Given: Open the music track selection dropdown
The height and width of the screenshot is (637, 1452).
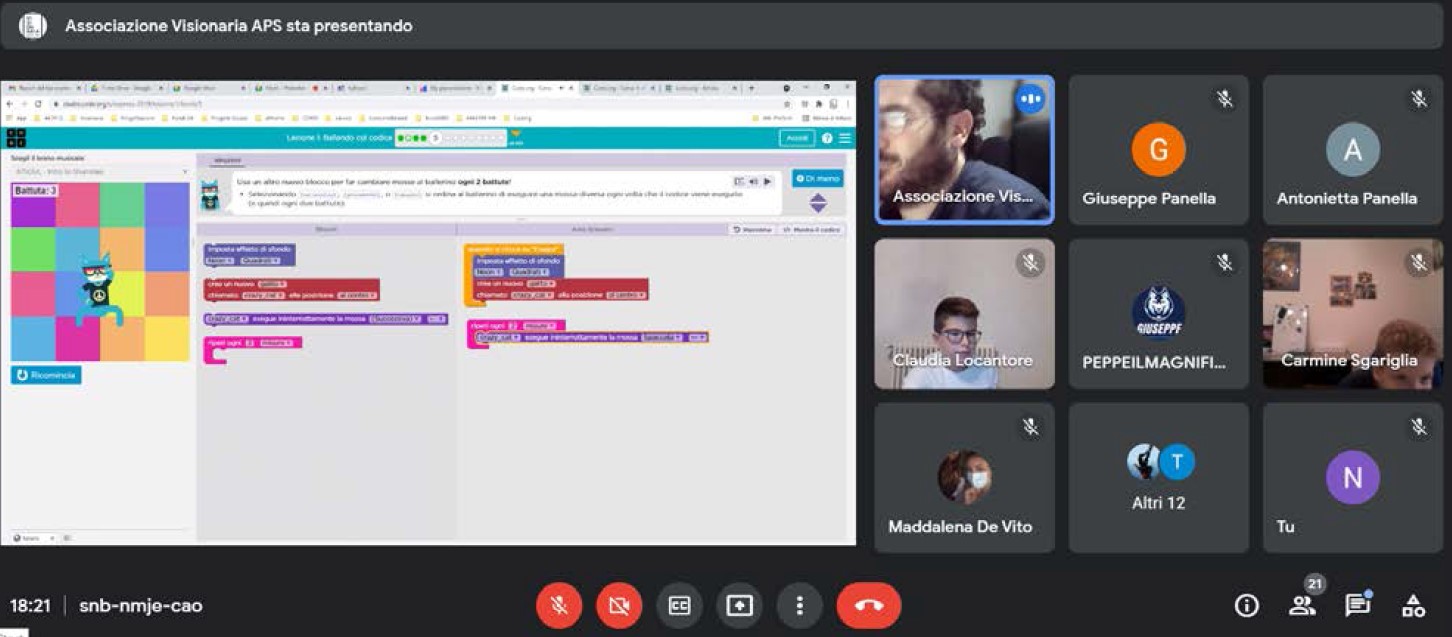Looking at the screenshot, I should point(99,172).
